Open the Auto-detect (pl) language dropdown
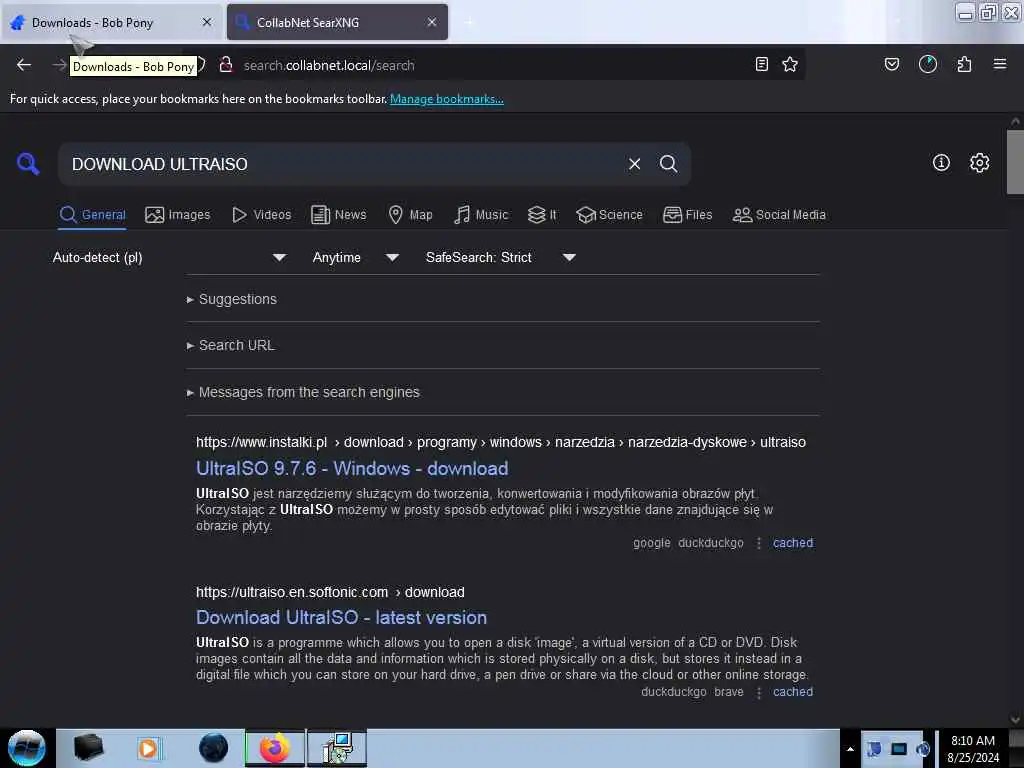The height and width of the screenshot is (768, 1024). pyautogui.click(x=169, y=257)
